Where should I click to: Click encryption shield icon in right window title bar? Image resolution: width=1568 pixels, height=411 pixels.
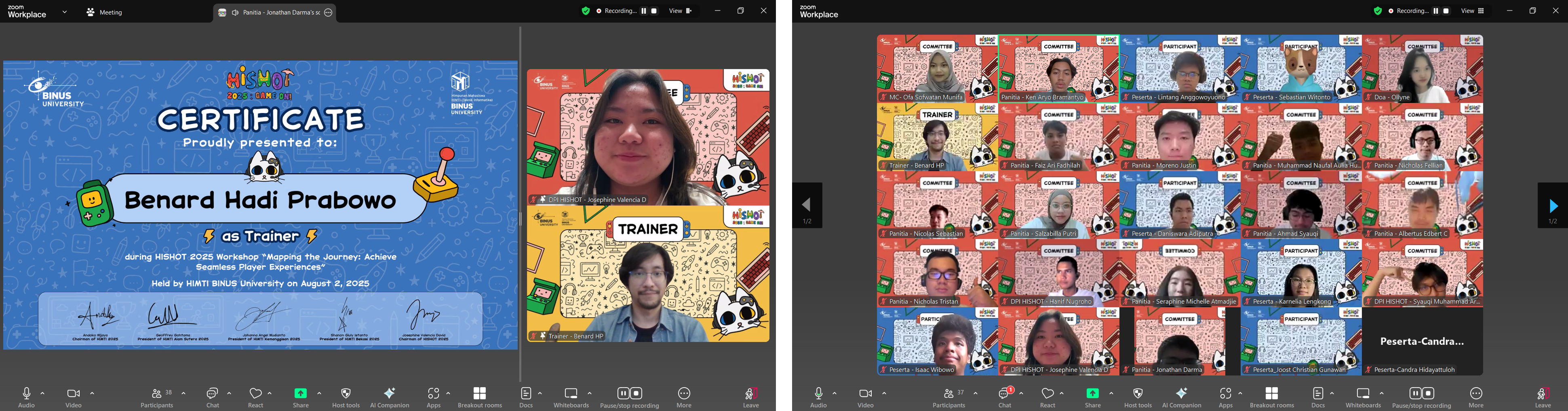coord(1378,11)
